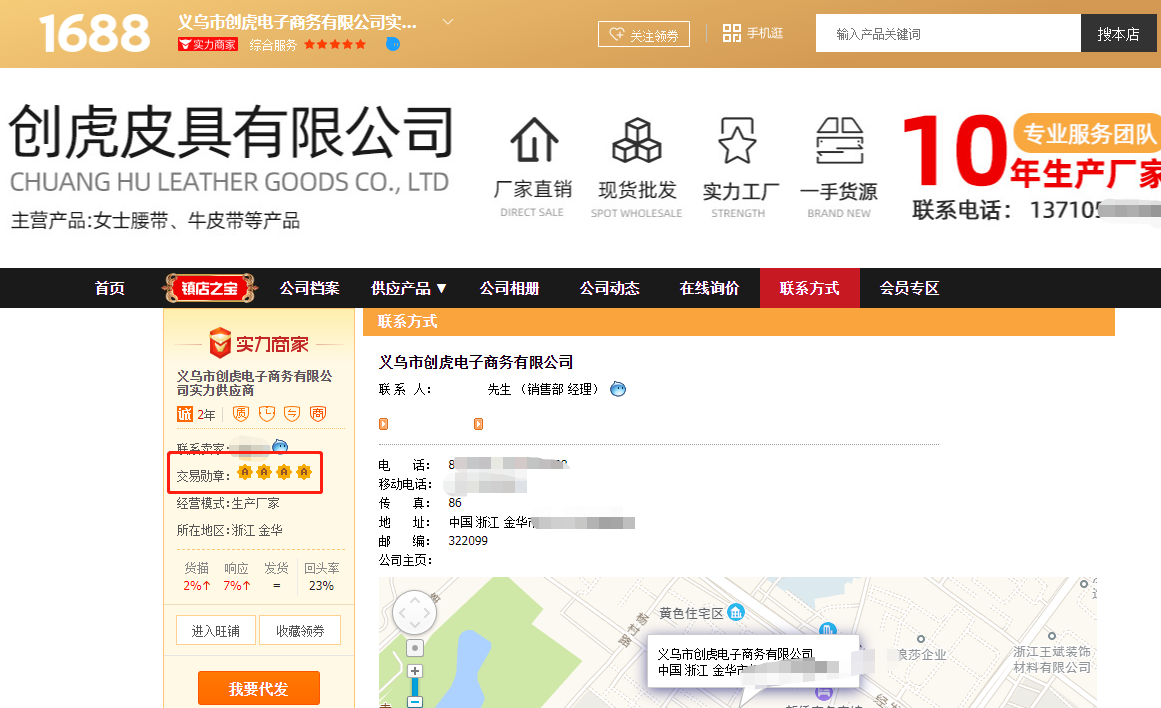Open the 镇店之宝 badge tab
This screenshot has width=1161, height=708.
(210, 288)
